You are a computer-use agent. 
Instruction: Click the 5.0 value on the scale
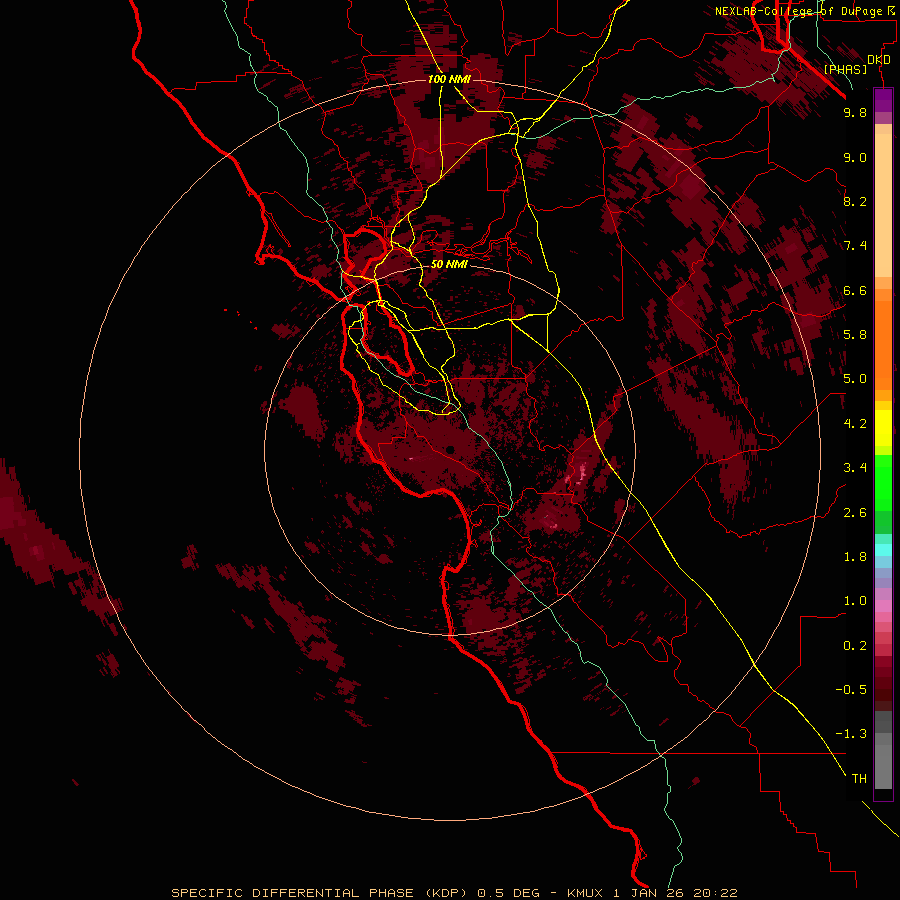click(x=855, y=379)
